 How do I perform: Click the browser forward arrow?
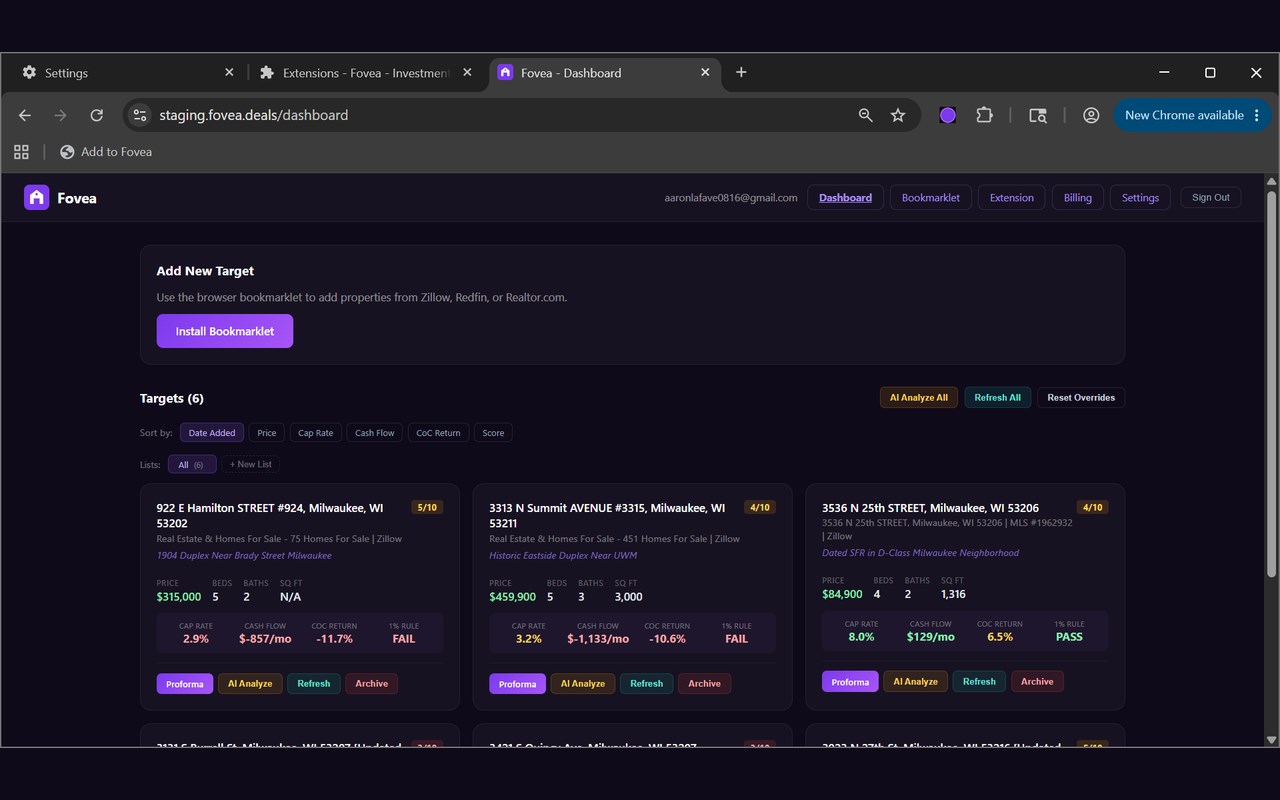(61, 115)
